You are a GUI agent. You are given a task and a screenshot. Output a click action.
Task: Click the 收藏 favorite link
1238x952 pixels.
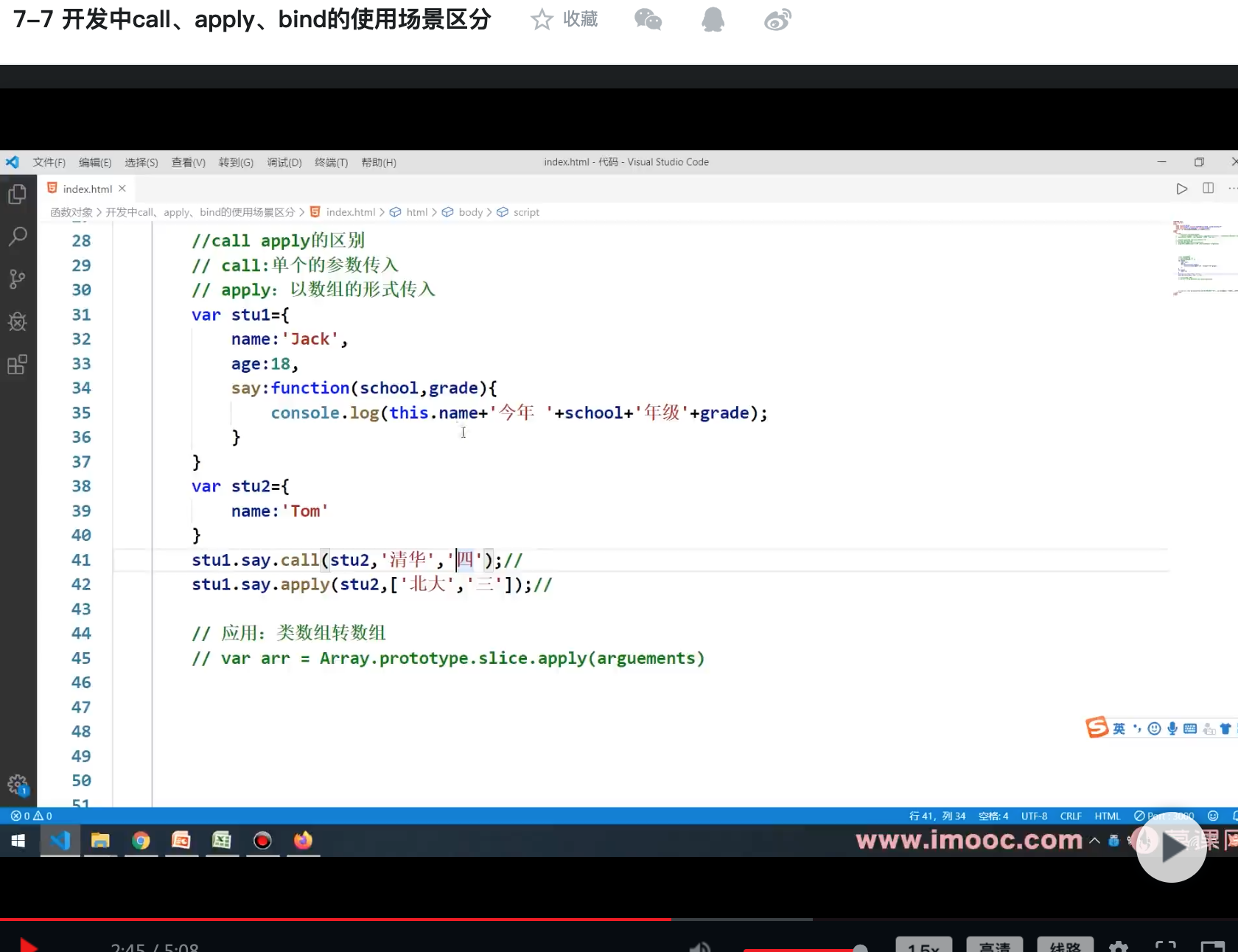click(581, 19)
